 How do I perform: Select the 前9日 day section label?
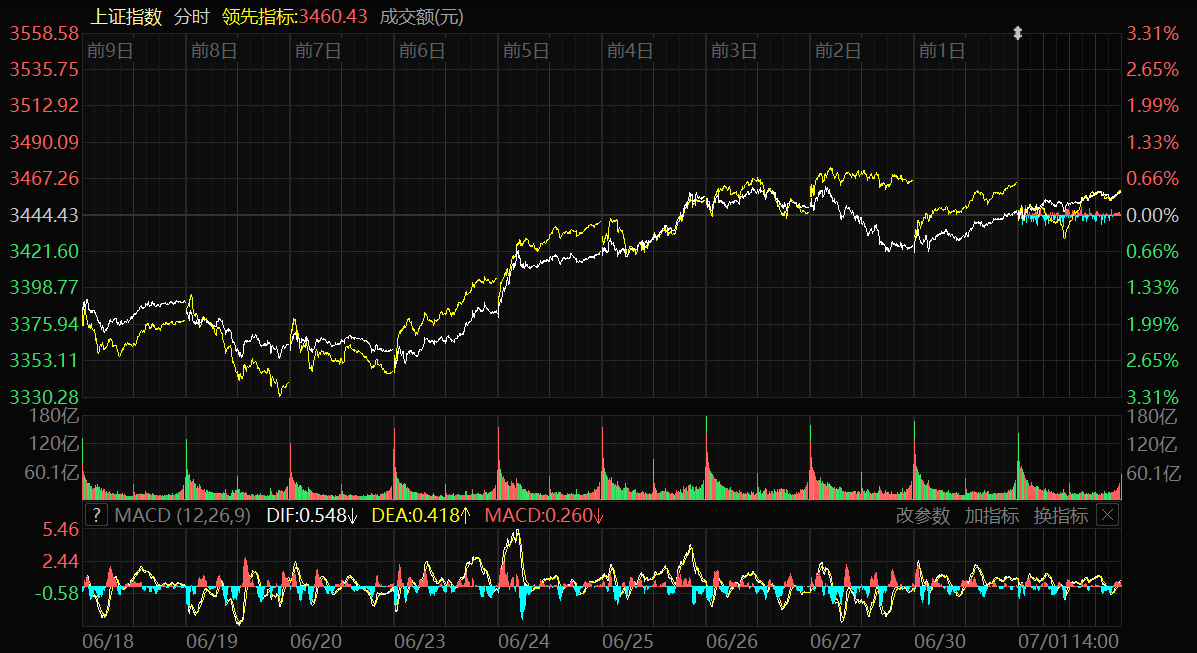[110, 51]
